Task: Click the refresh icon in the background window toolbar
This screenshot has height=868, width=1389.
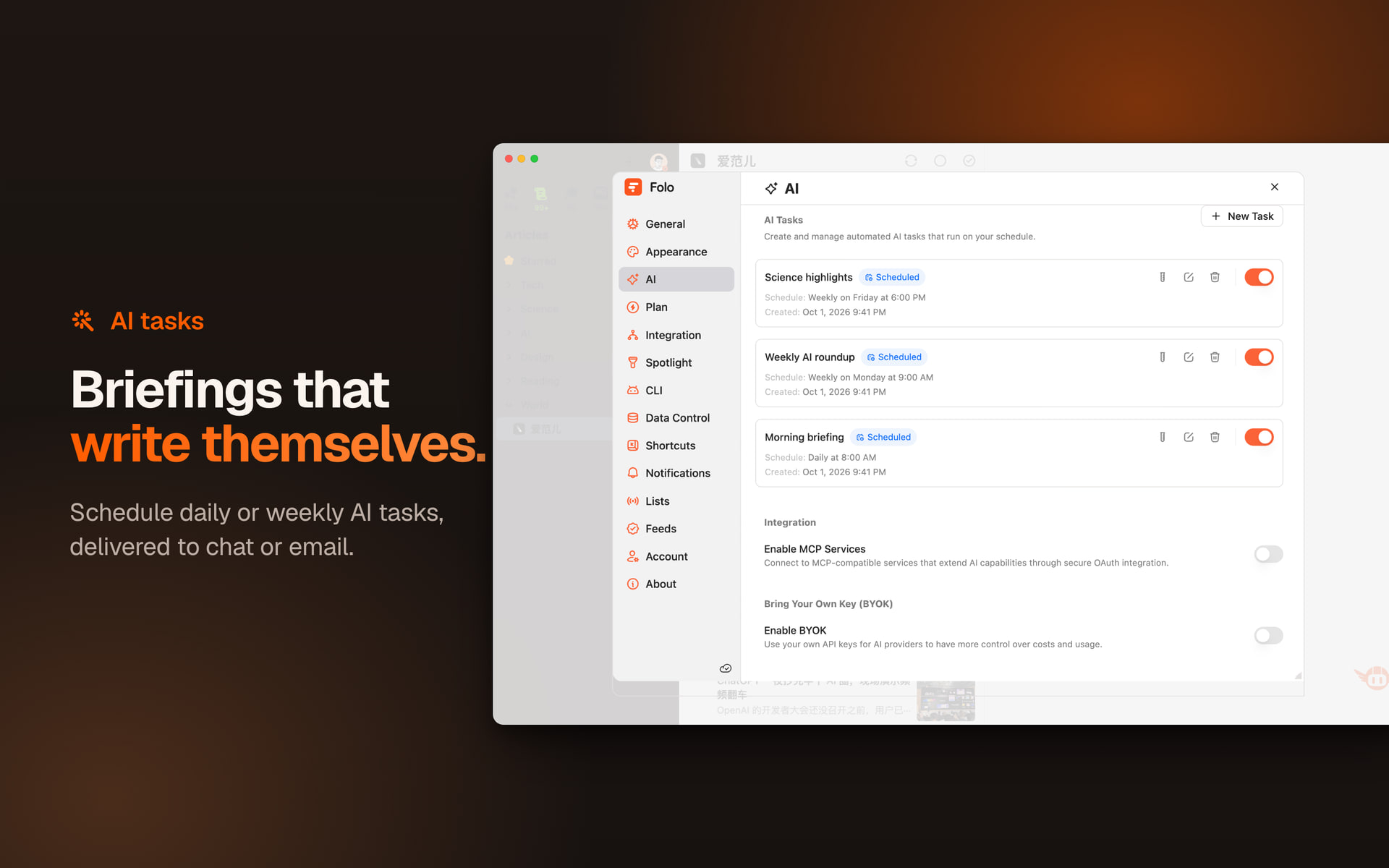Action: click(911, 161)
